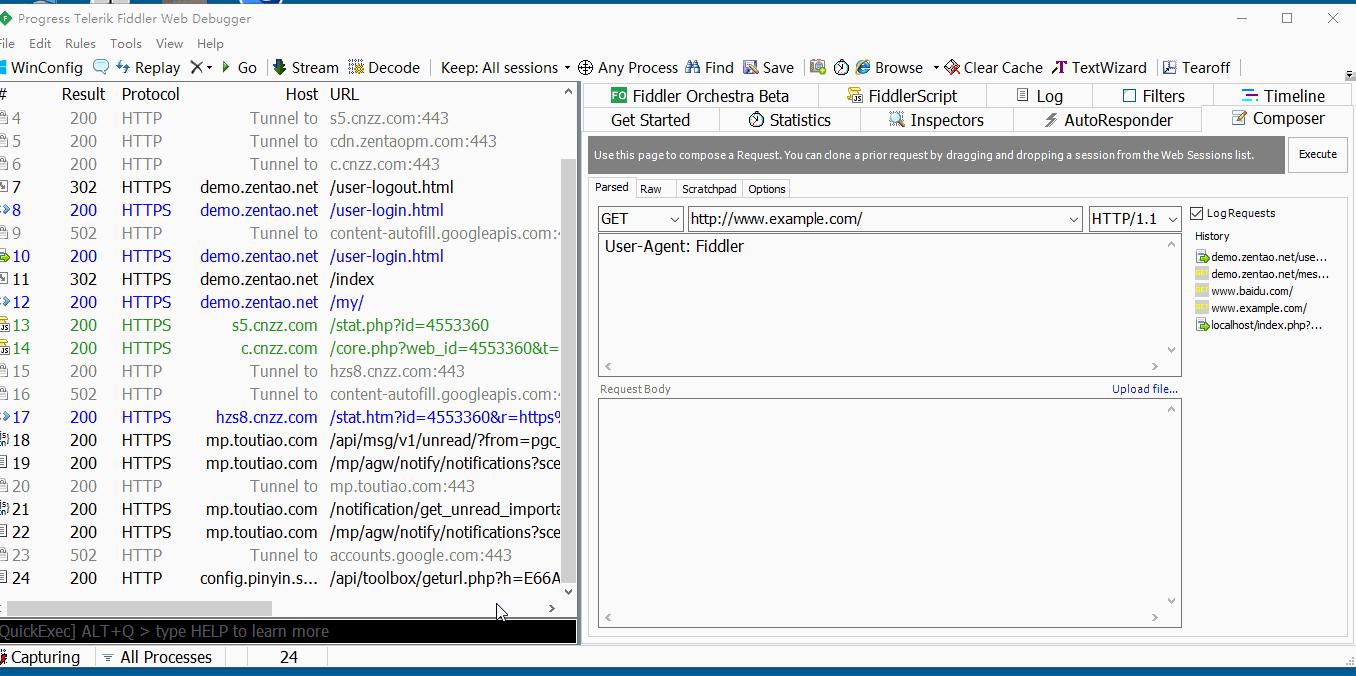1356x676 pixels.
Task: Toggle Capturing in the status bar
Action: (40, 657)
